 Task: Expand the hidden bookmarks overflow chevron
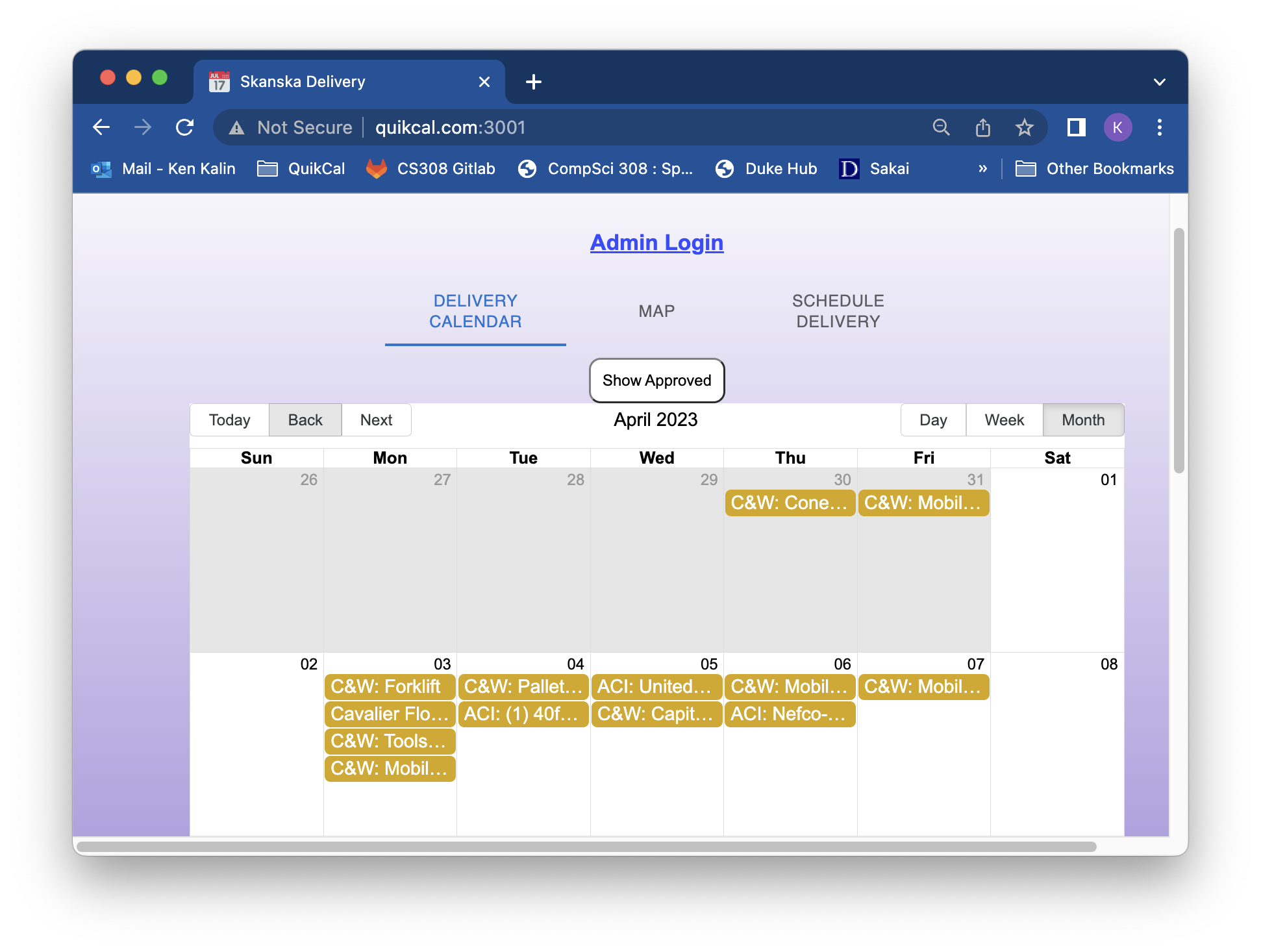[x=982, y=168]
